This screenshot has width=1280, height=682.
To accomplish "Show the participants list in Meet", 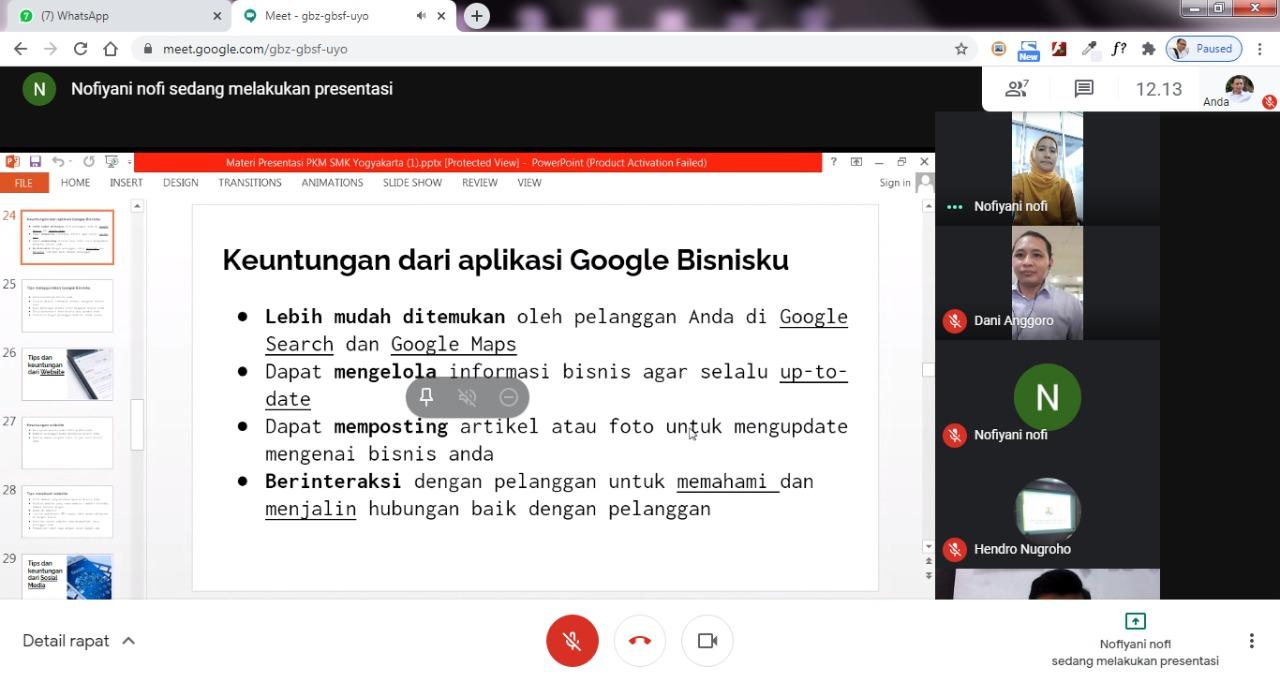I will point(1017,89).
